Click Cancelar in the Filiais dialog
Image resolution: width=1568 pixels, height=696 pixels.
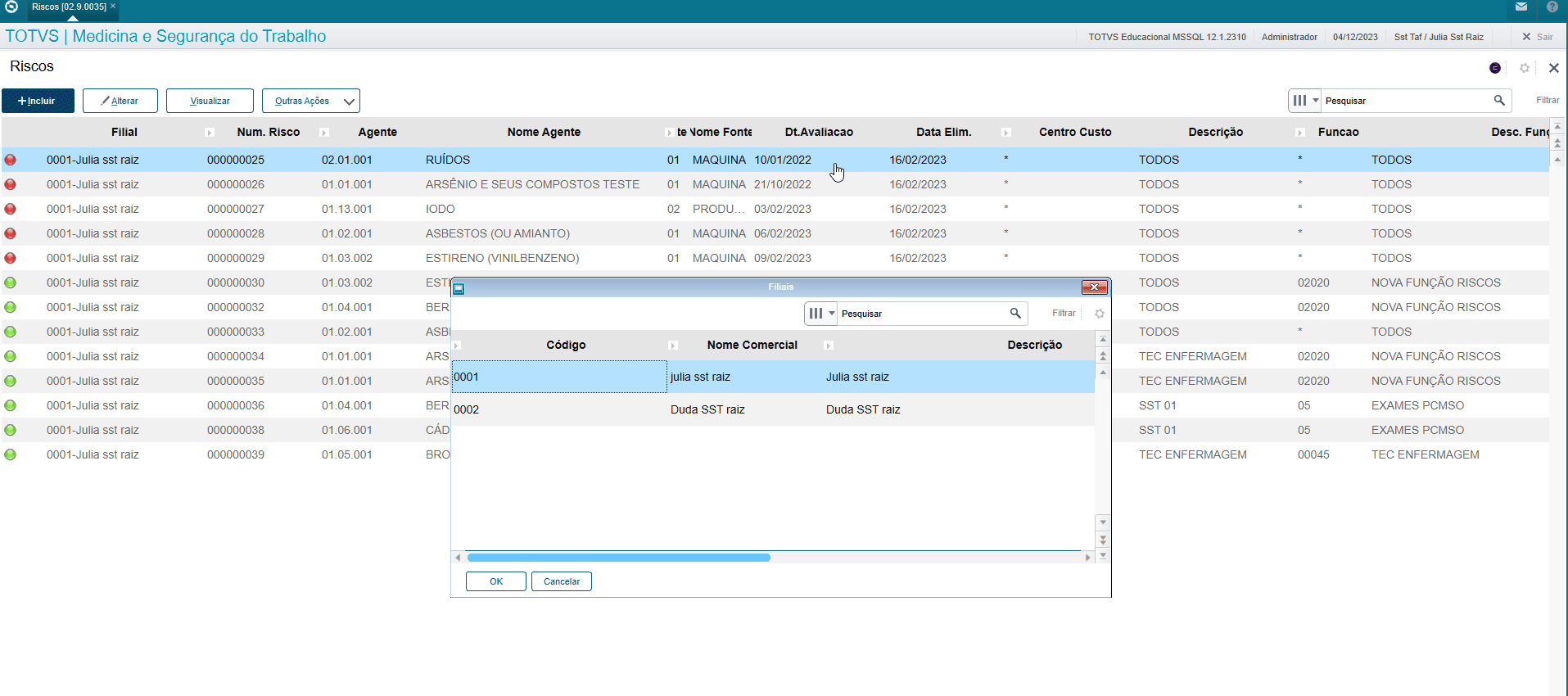pyautogui.click(x=562, y=581)
